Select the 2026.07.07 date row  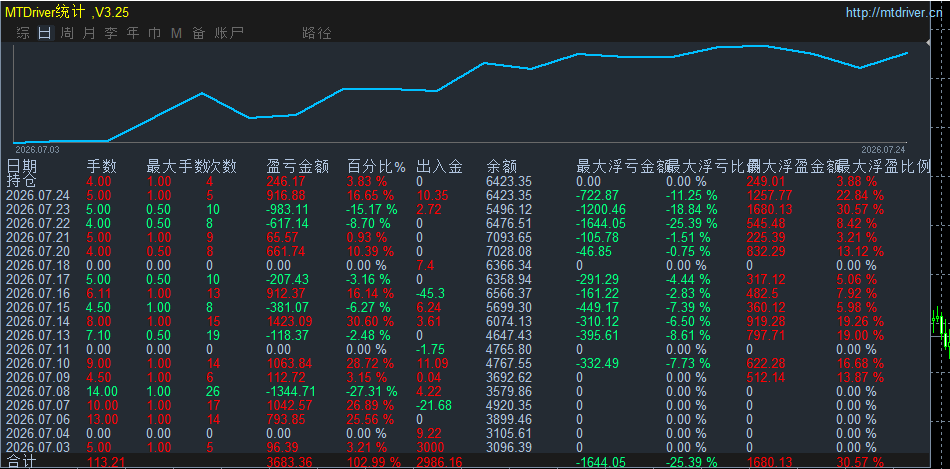coord(38,405)
